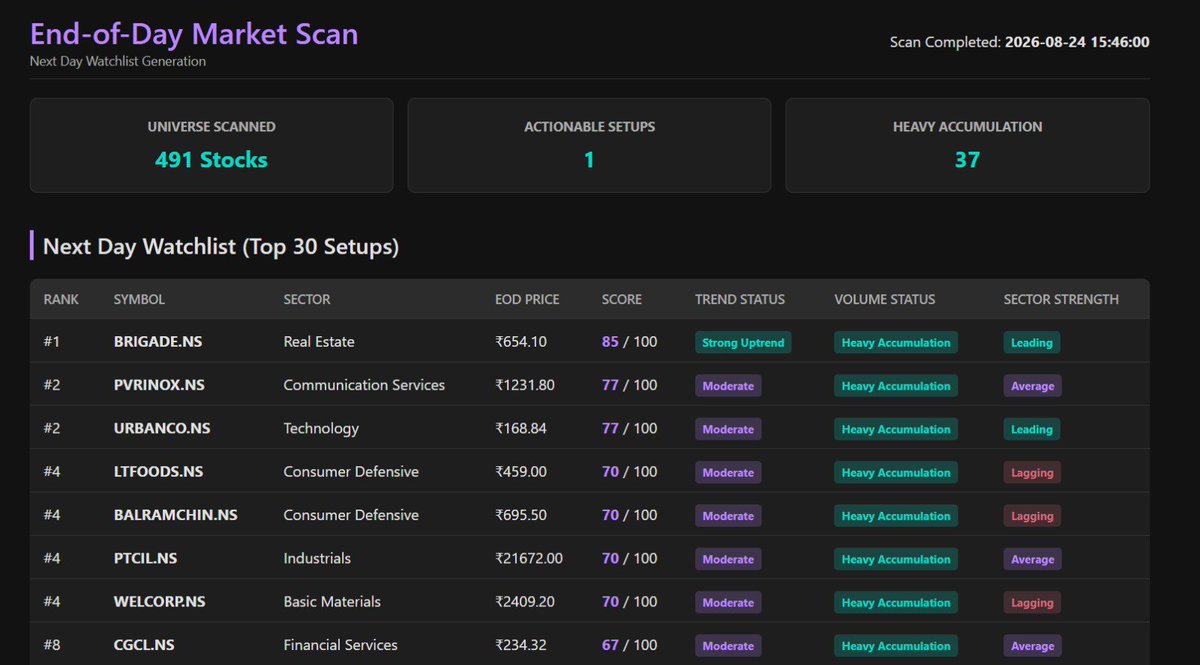Screen dimensions: 1200x665
Task: Click EOD price ₹654.10
Action: (x=521, y=342)
